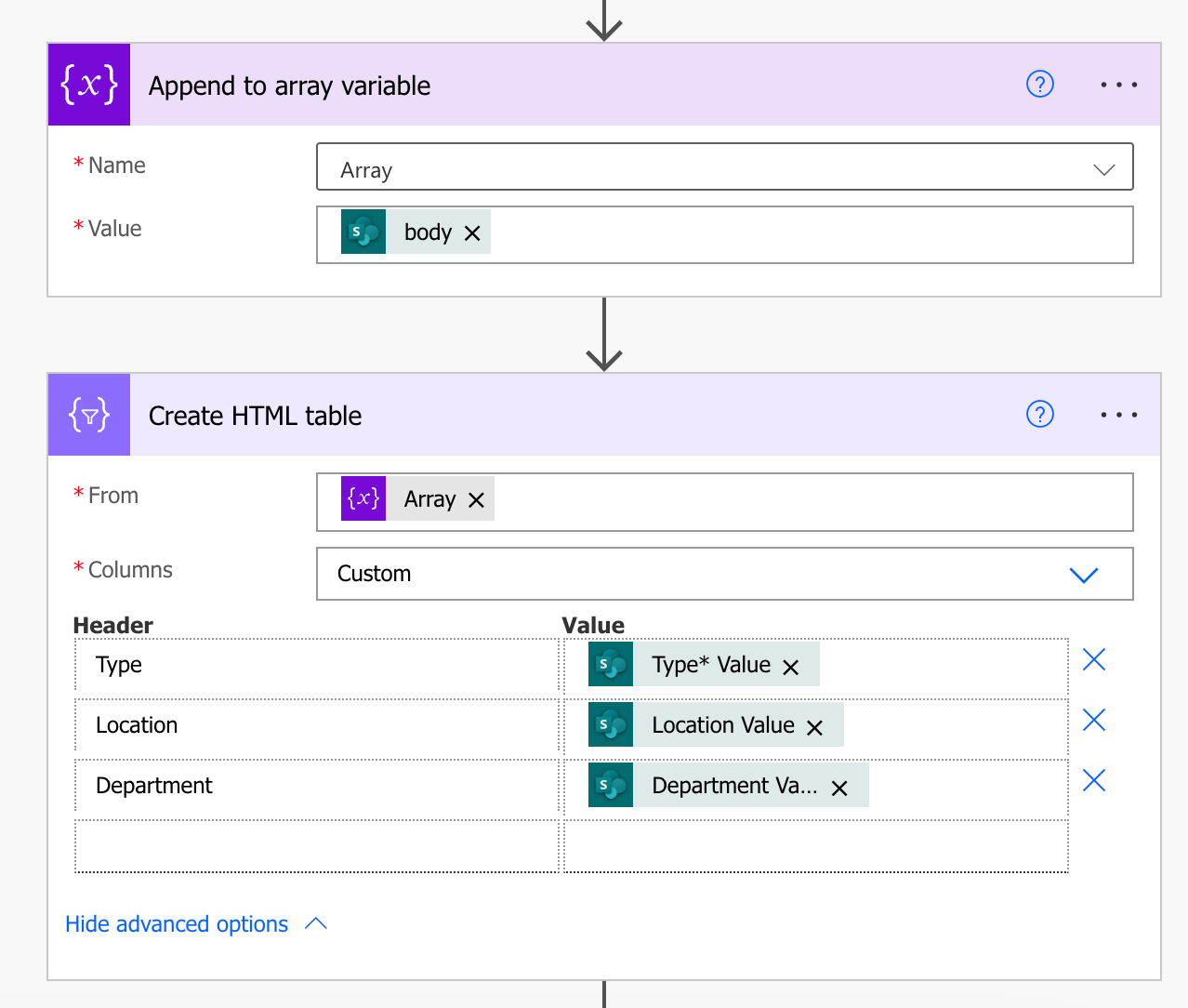1188x1008 pixels.
Task: Remove the body token from Value
Action: [472, 233]
